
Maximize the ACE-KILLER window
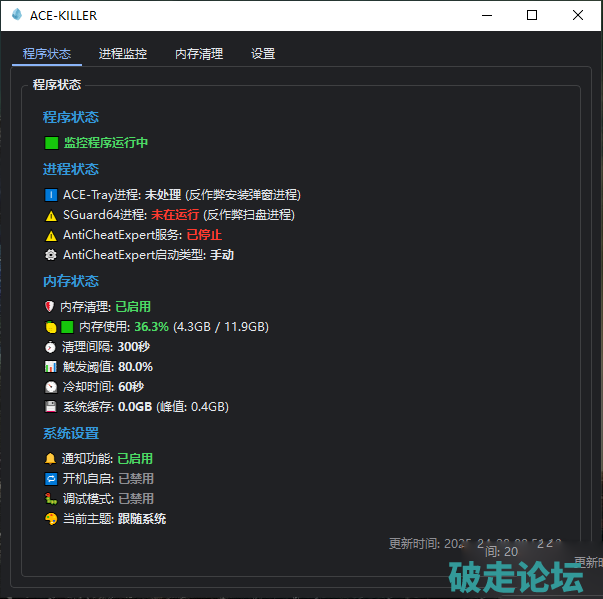pyautogui.click(x=532, y=15)
